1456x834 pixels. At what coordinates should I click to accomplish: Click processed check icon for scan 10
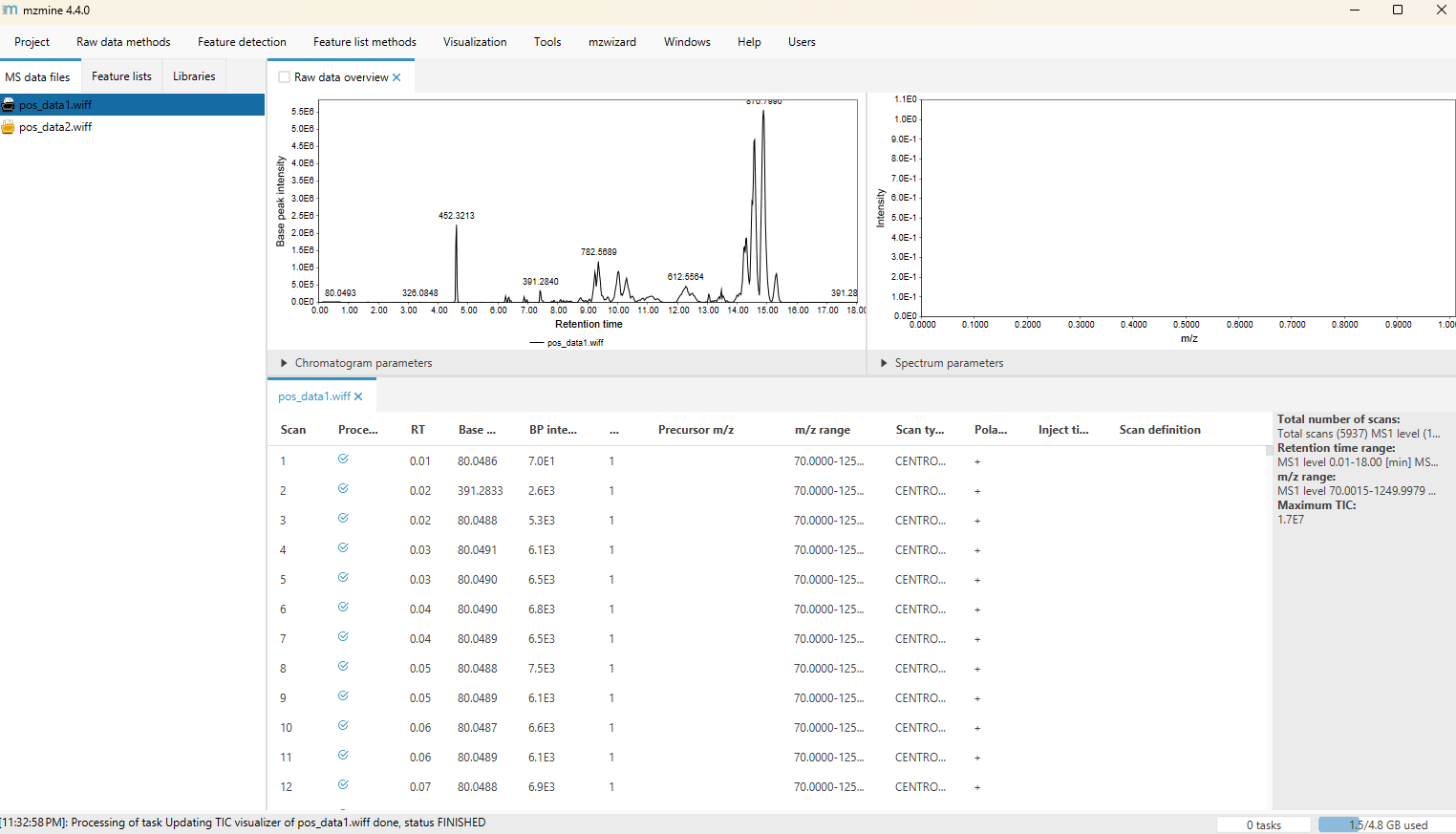[x=343, y=726]
